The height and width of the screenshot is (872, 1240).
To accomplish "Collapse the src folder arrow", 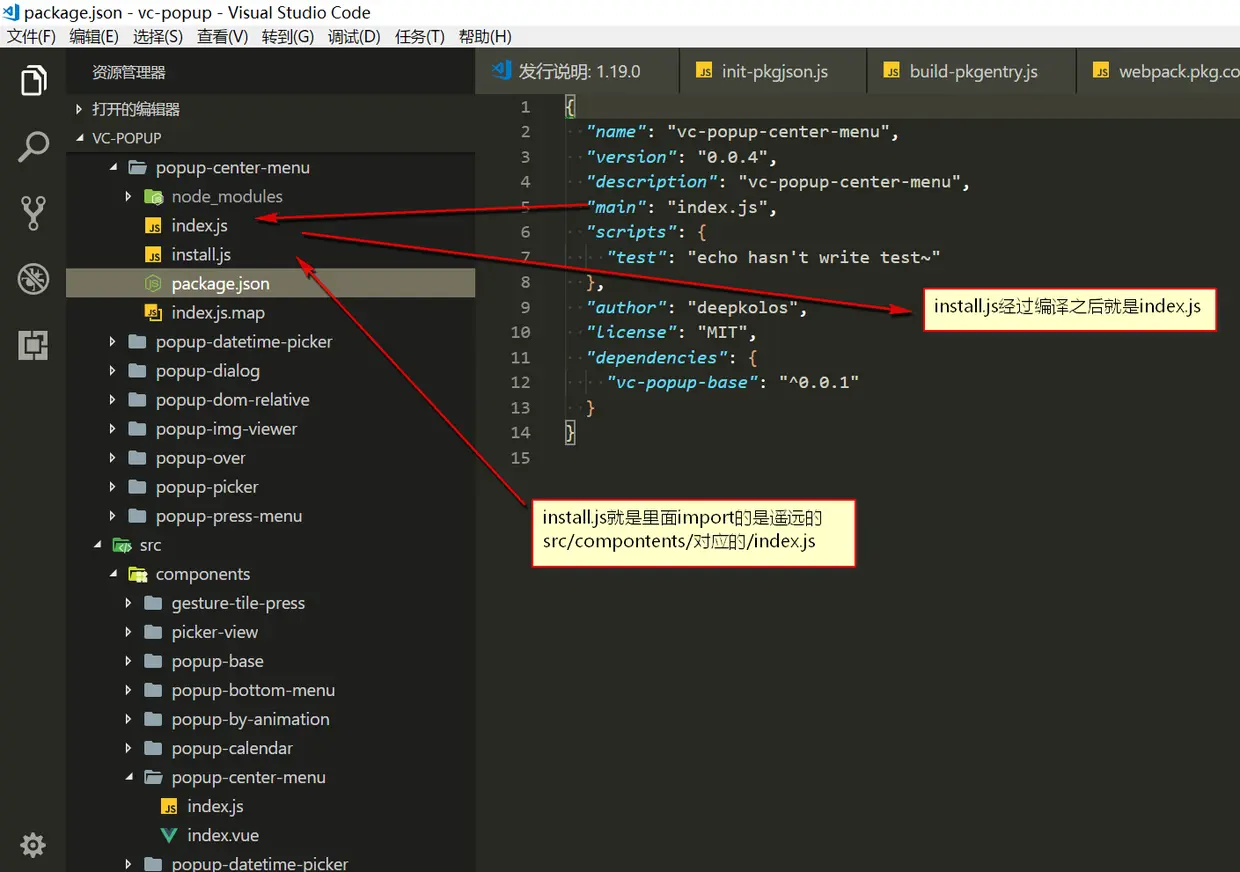I will pyautogui.click(x=97, y=545).
